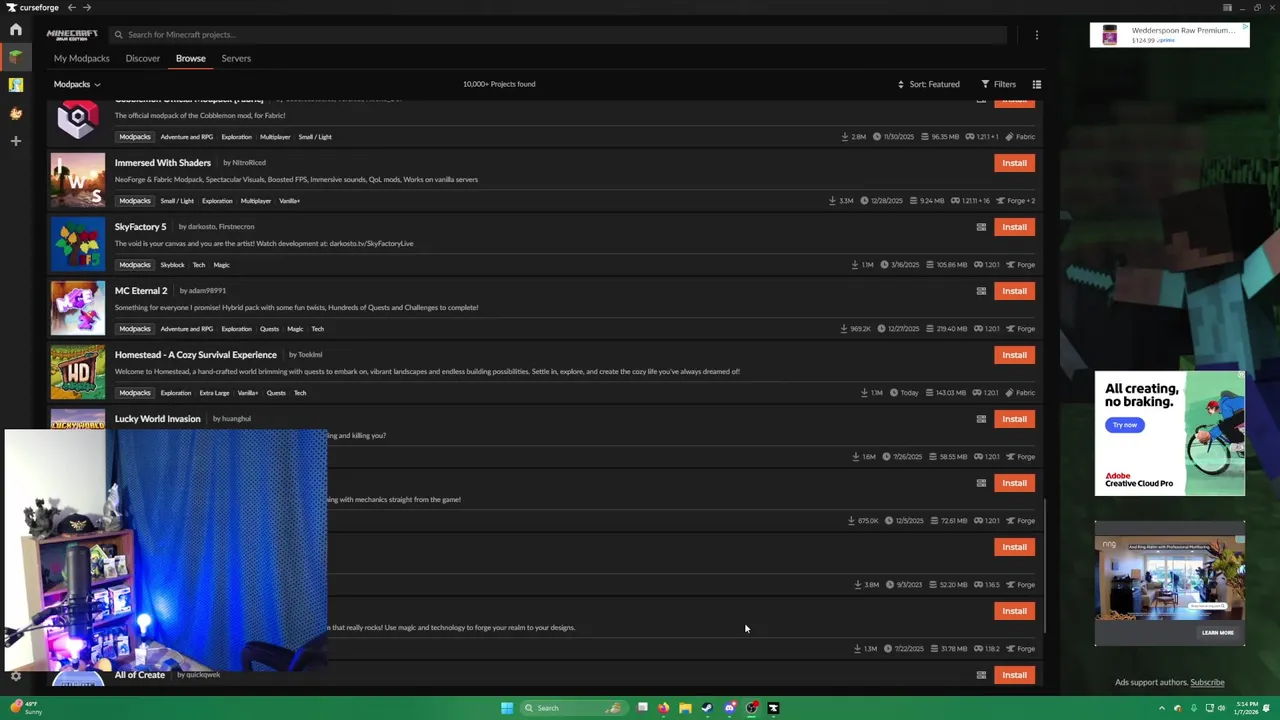Click the Windows taskbar Search box
Viewport: 1280px width, 720px height.
pyautogui.click(x=574, y=708)
